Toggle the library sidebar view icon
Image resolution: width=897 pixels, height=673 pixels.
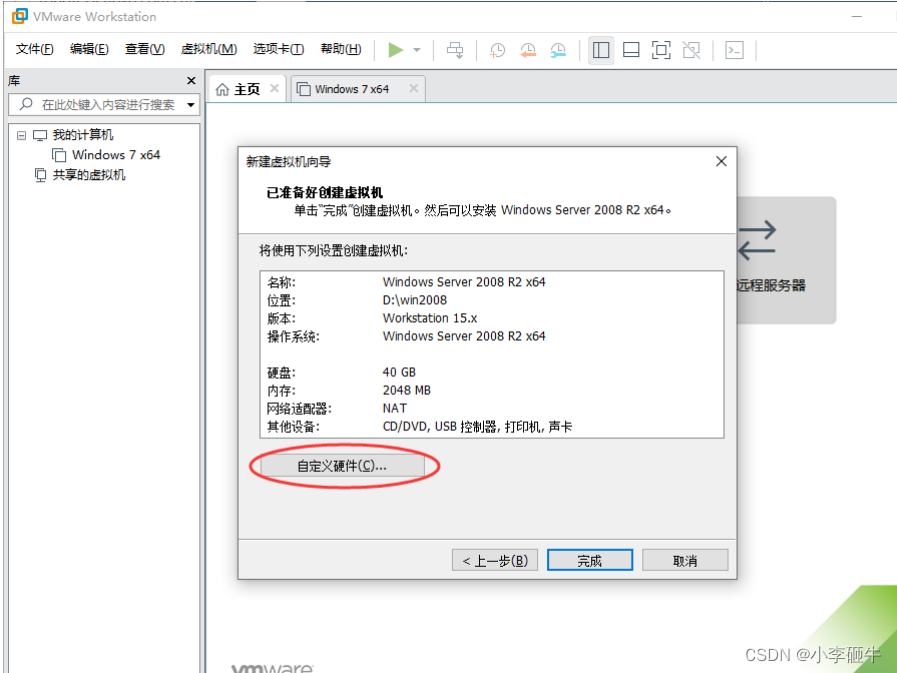pos(601,50)
